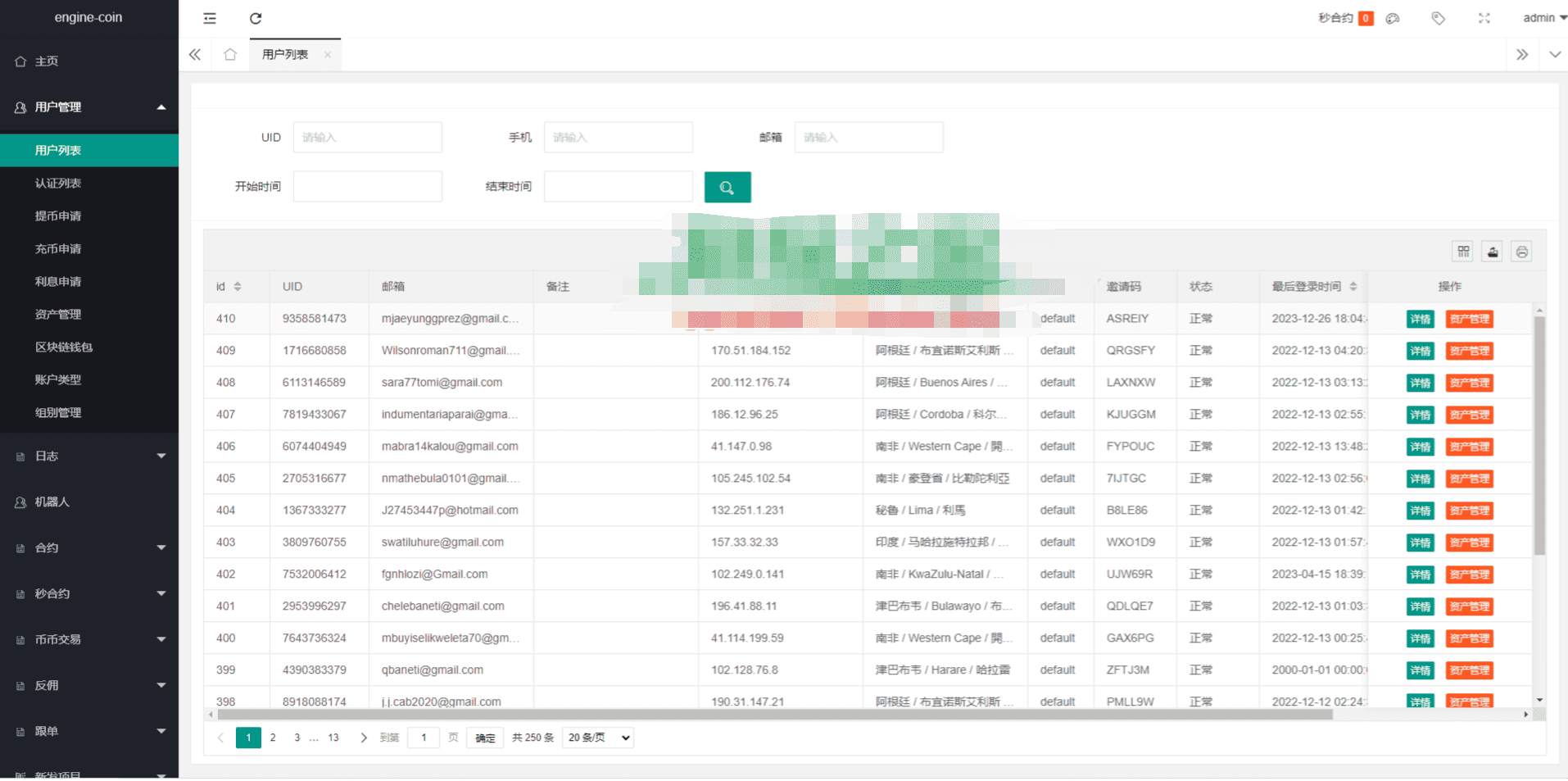
Task: Click the tag note icon in header
Action: 1438,18
